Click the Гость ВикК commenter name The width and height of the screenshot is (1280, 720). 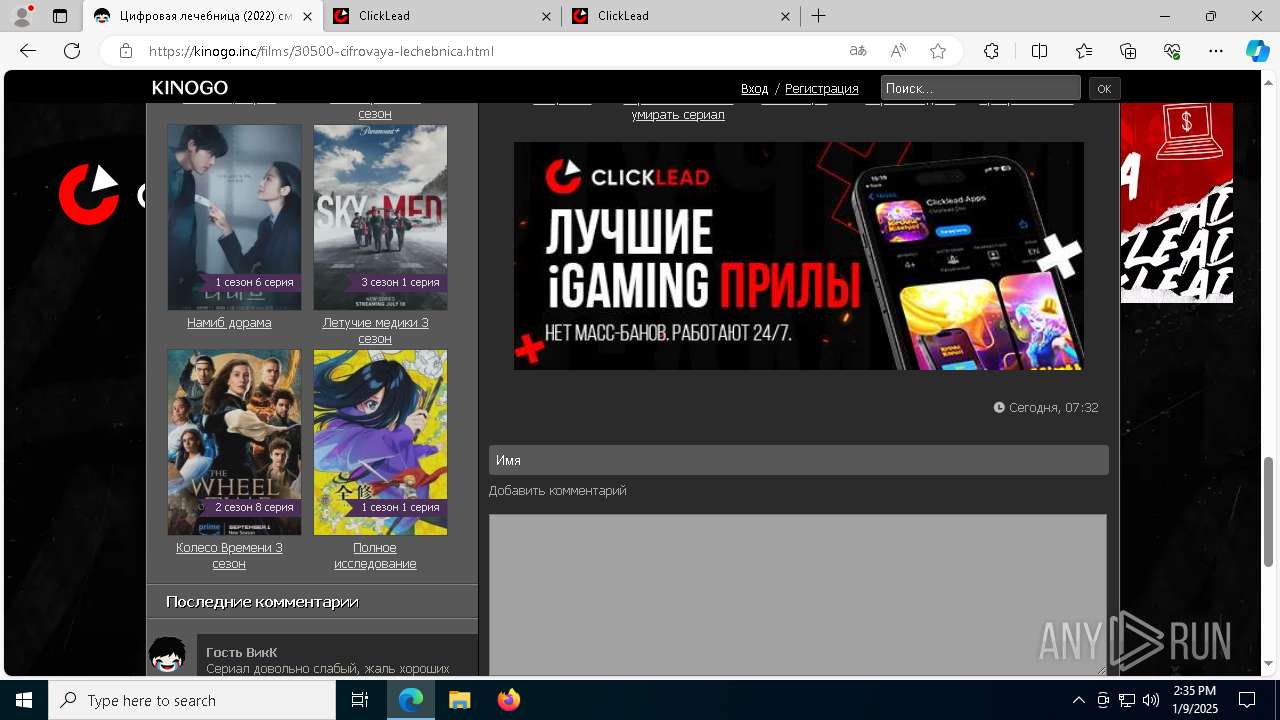242,652
